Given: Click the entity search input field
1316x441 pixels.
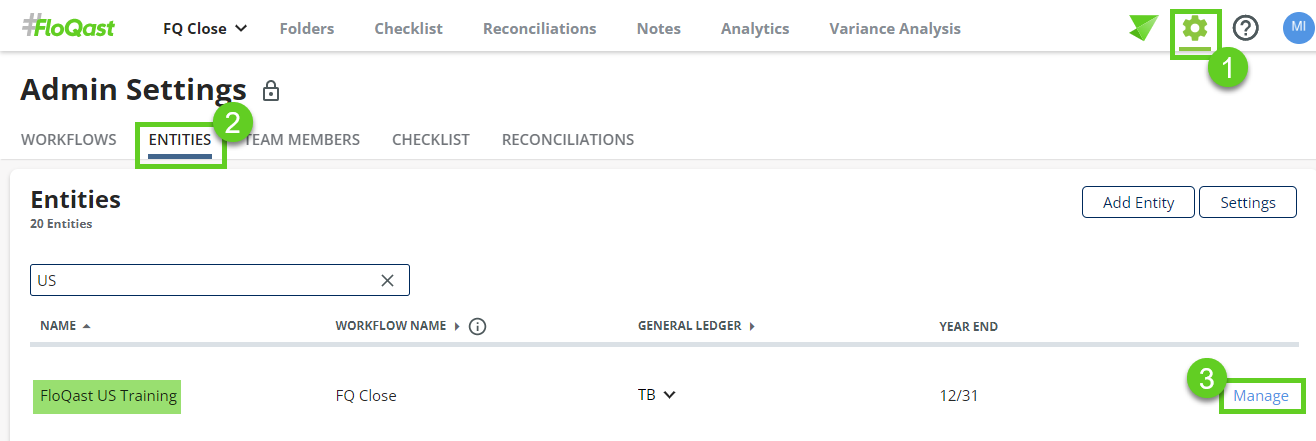Looking at the screenshot, I should pos(200,281).
